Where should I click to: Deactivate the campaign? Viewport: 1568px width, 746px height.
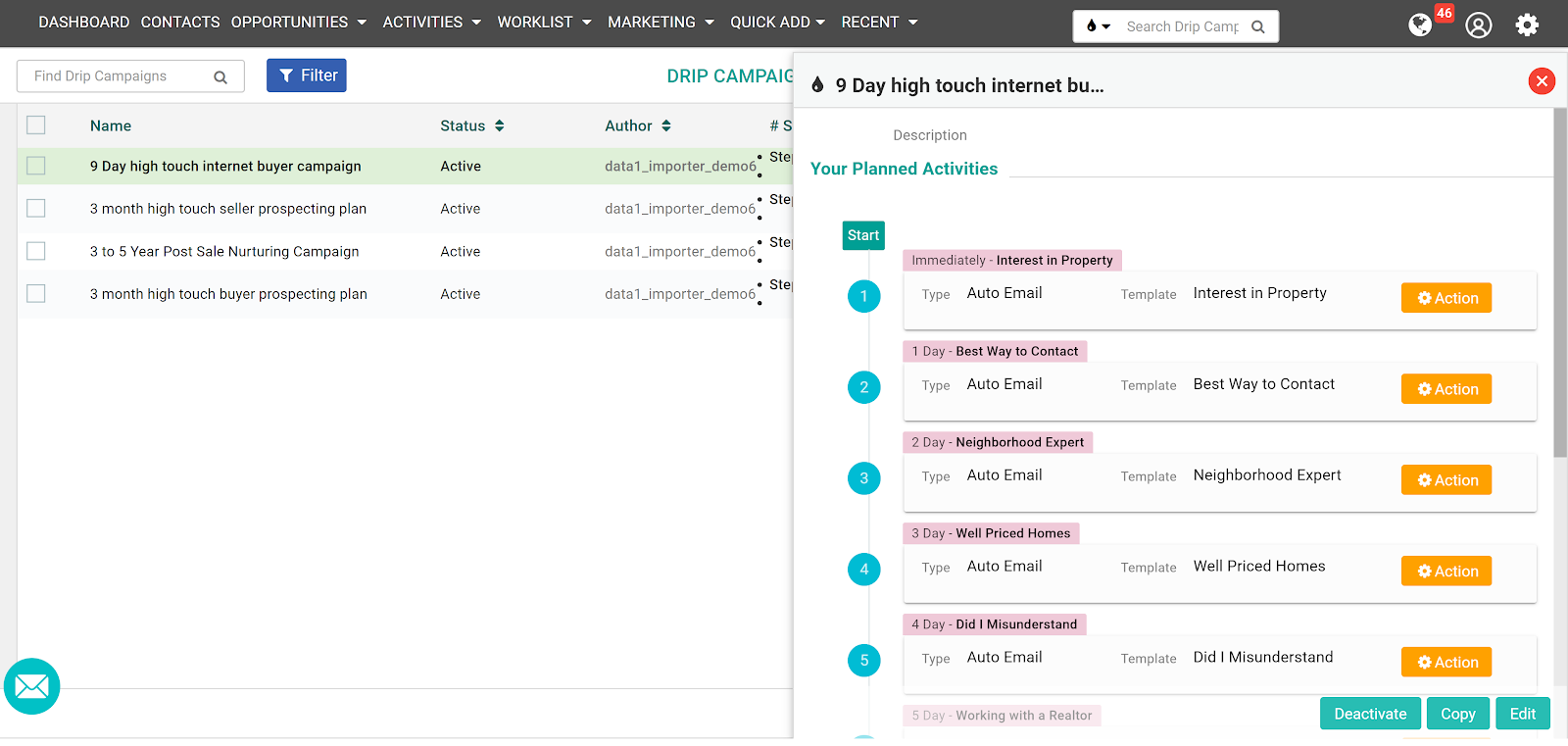[1370, 714]
